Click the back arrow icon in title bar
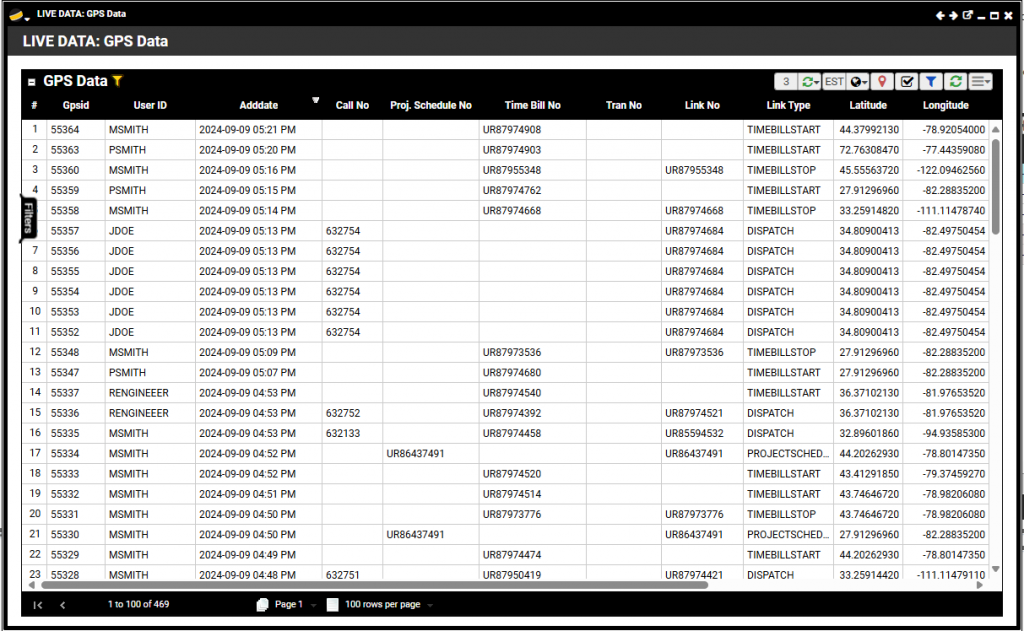This screenshot has height=631, width=1024. click(x=941, y=15)
